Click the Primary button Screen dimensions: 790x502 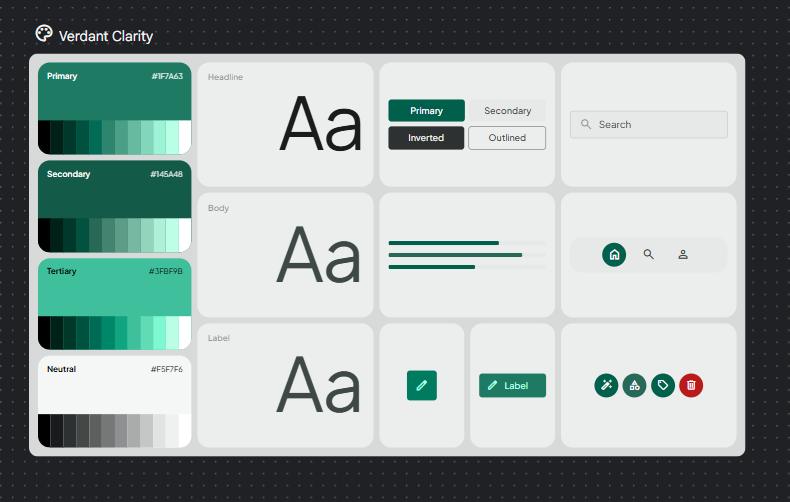click(426, 111)
